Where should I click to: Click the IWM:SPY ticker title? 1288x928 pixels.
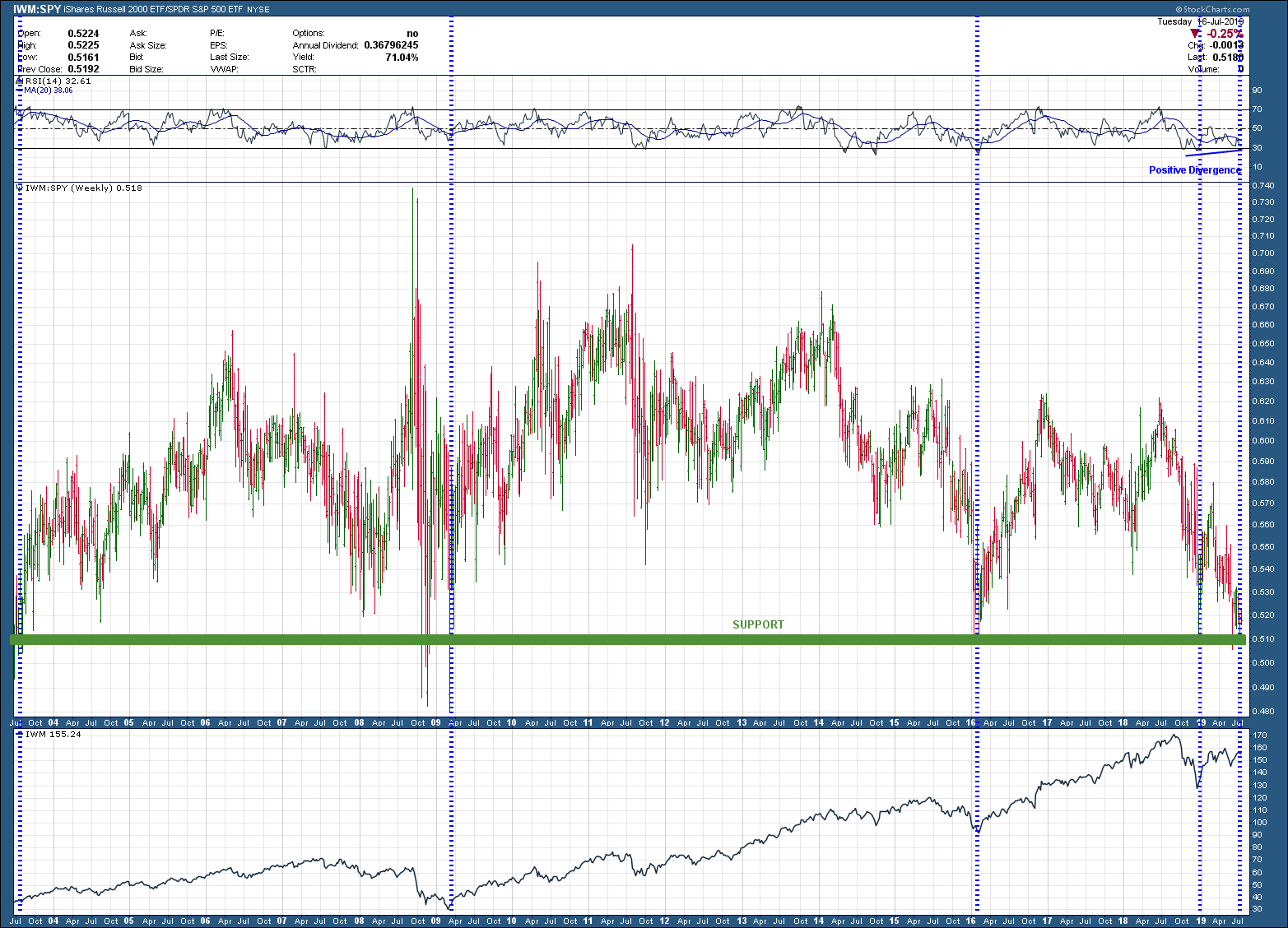coord(36,9)
